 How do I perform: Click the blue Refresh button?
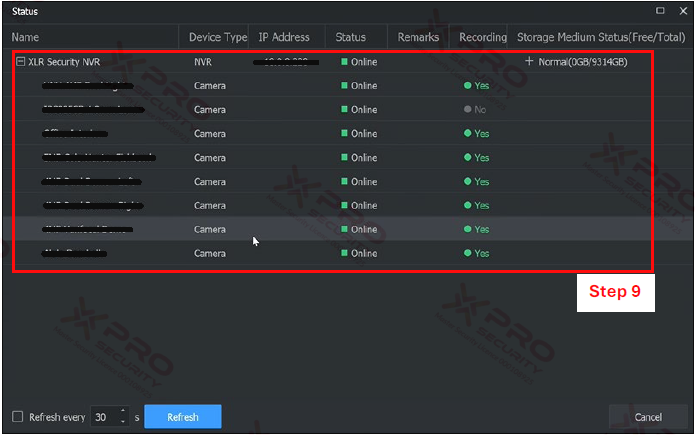183,417
